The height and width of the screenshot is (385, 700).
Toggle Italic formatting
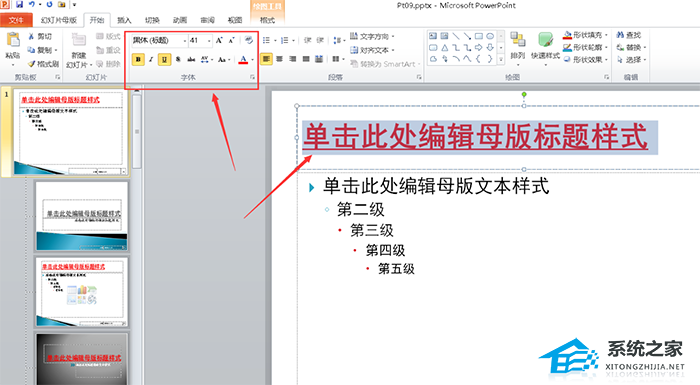(x=151, y=59)
